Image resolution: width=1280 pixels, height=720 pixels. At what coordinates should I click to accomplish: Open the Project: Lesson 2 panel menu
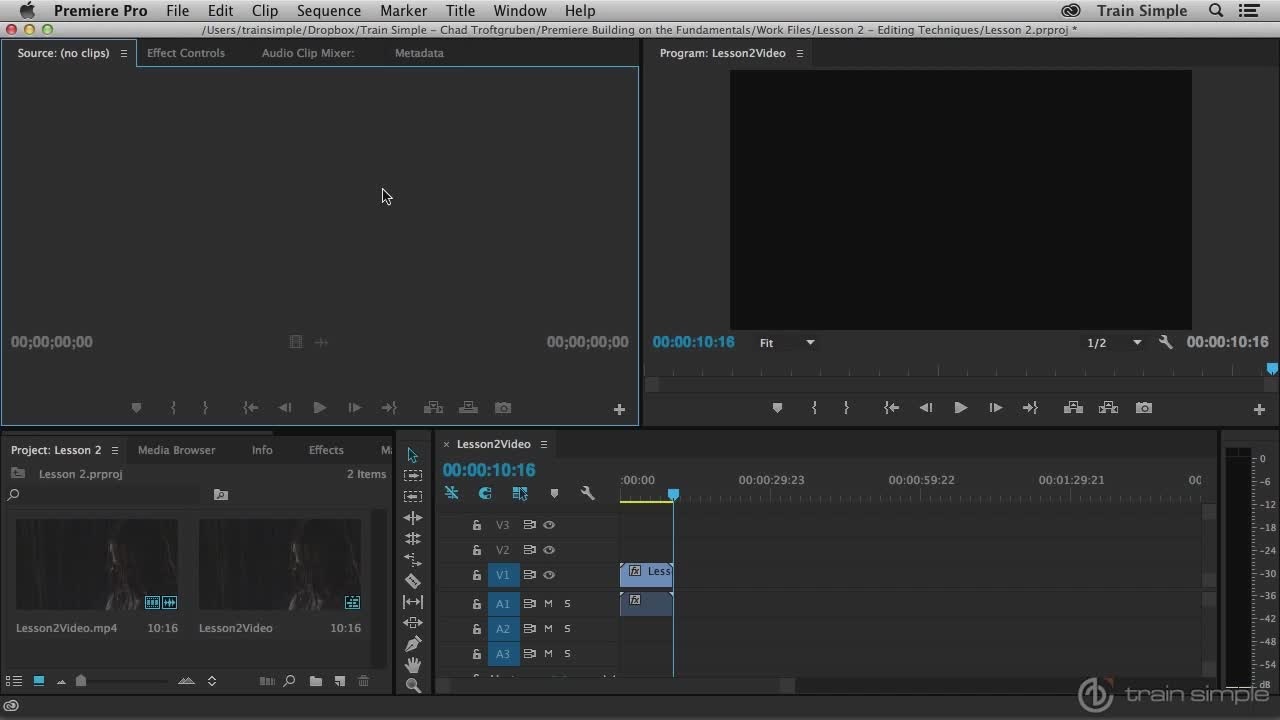click(115, 450)
